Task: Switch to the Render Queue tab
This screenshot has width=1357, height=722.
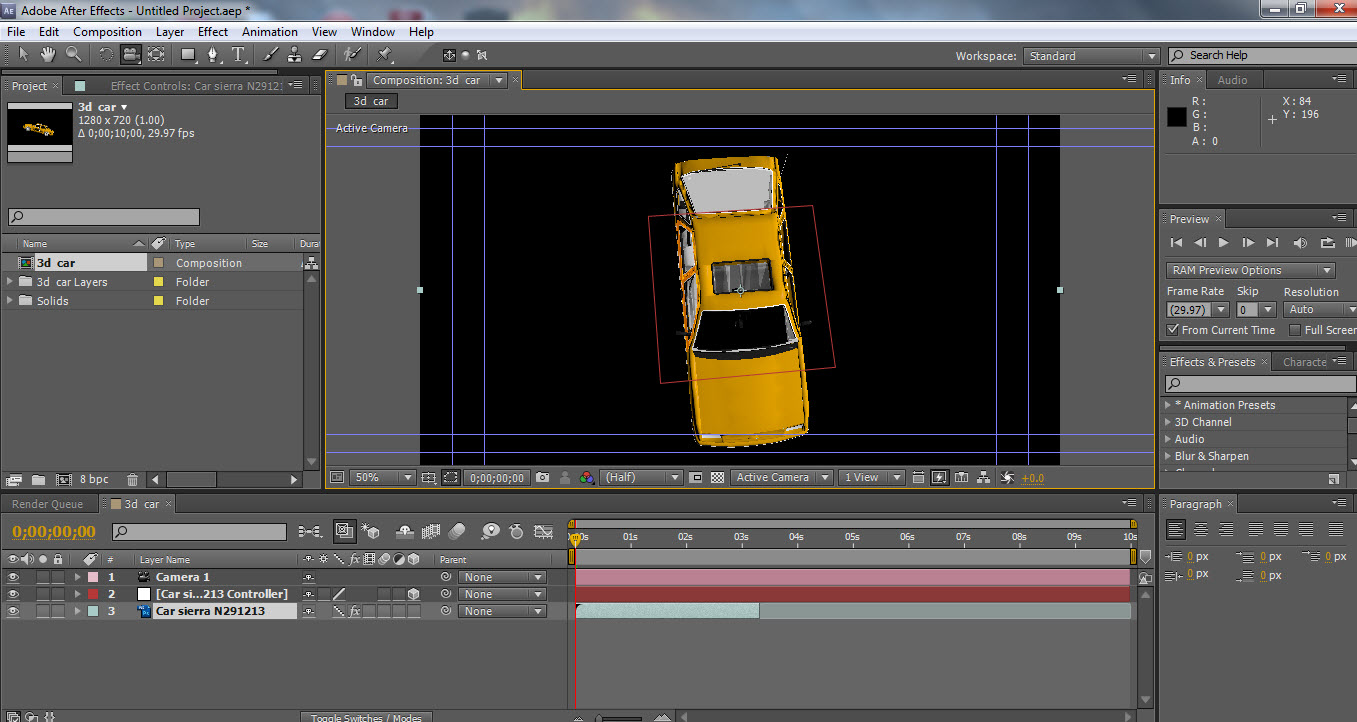Action: tap(48, 504)
